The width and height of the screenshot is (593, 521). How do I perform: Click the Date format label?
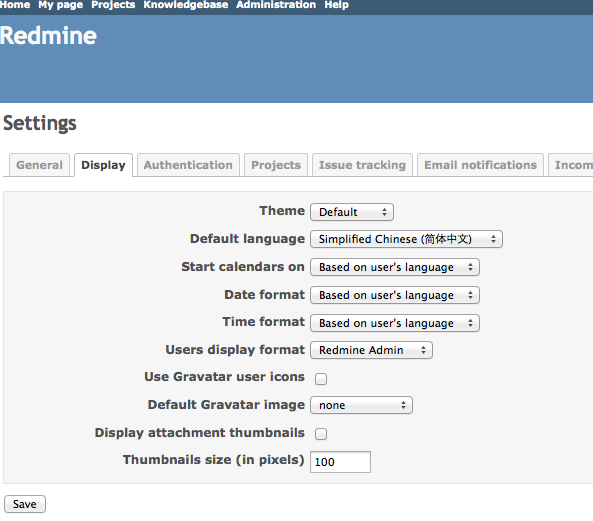(x=264, y=295)
